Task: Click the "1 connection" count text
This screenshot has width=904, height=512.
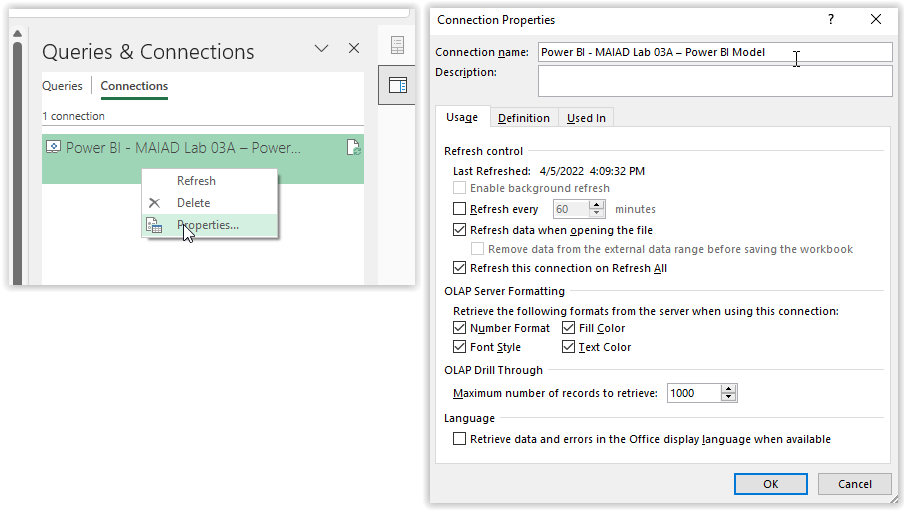Action: pos(73,116)
